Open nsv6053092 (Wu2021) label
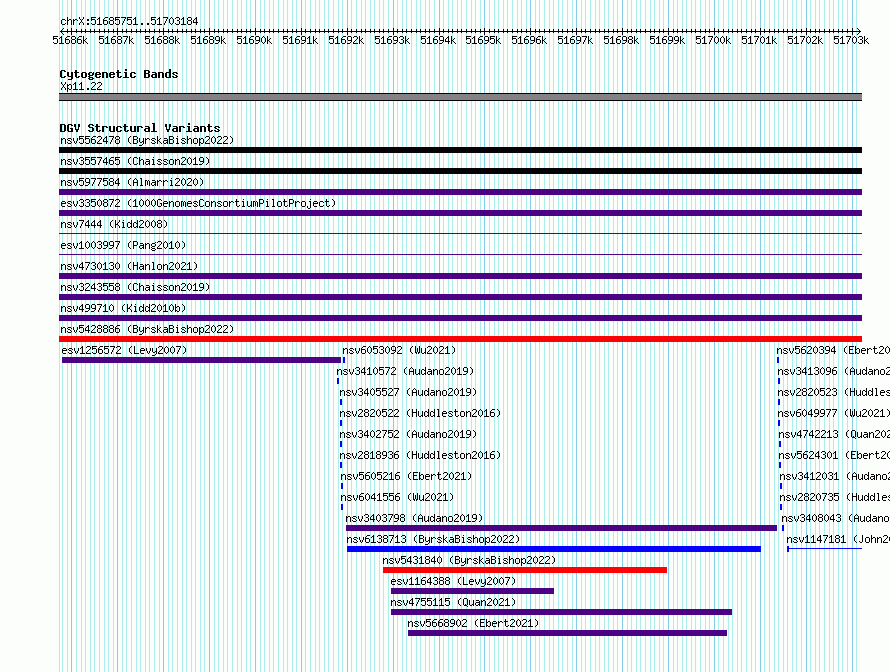Screen dimensions: 890x672 (x=399, y=350)
